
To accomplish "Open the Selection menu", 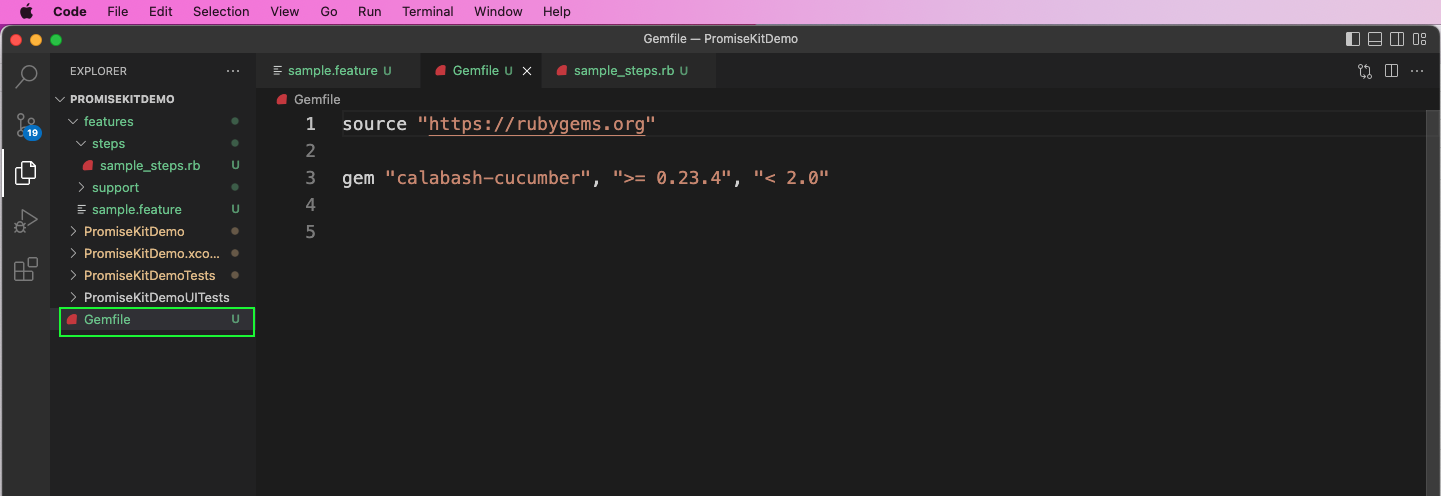I will pos(221,12).
